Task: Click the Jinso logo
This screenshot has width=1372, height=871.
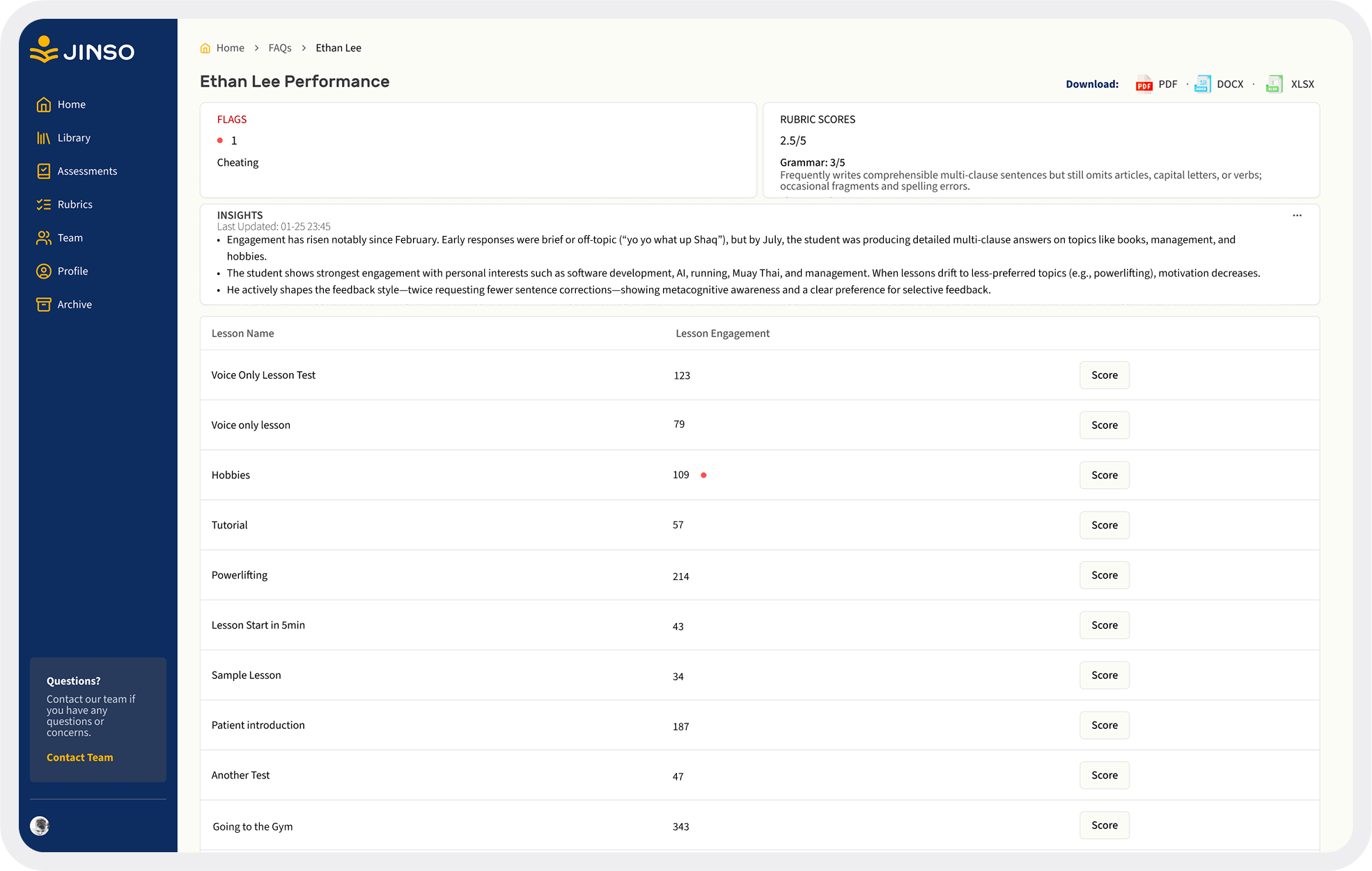Action: click(x=82, y=50)
